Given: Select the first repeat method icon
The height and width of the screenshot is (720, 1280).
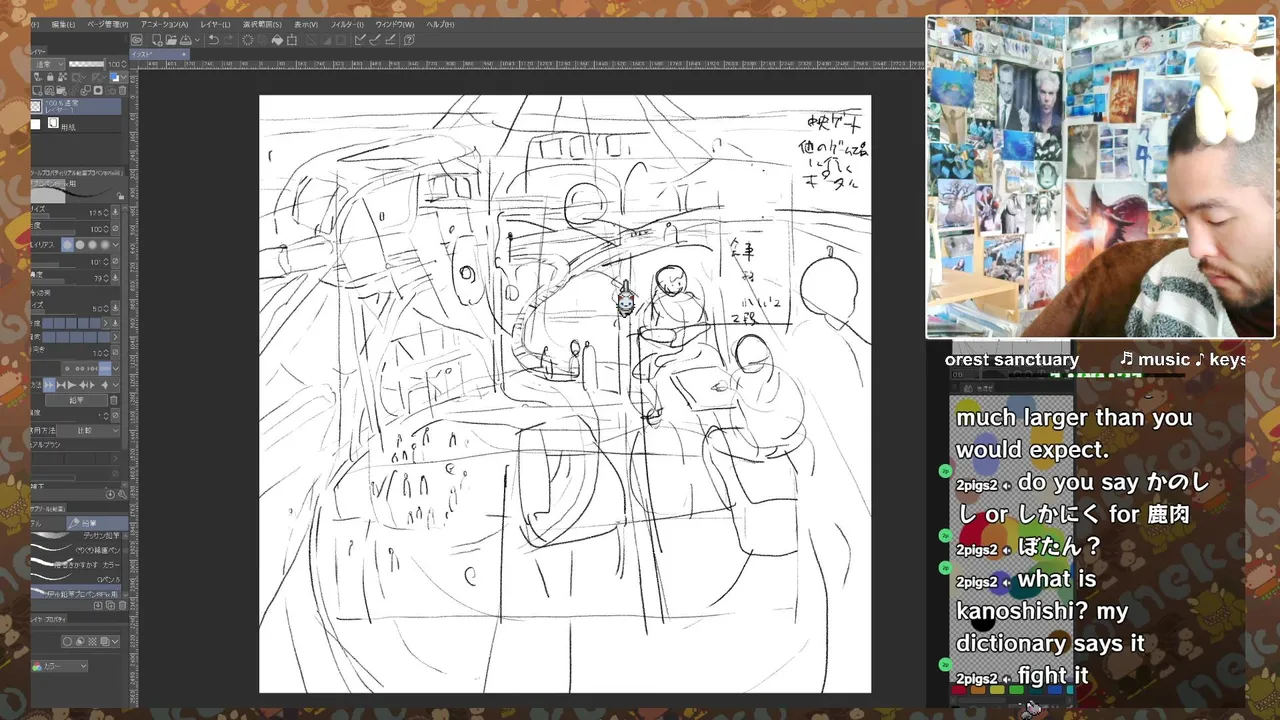Looking at the screenshot, I should point(50,385).
